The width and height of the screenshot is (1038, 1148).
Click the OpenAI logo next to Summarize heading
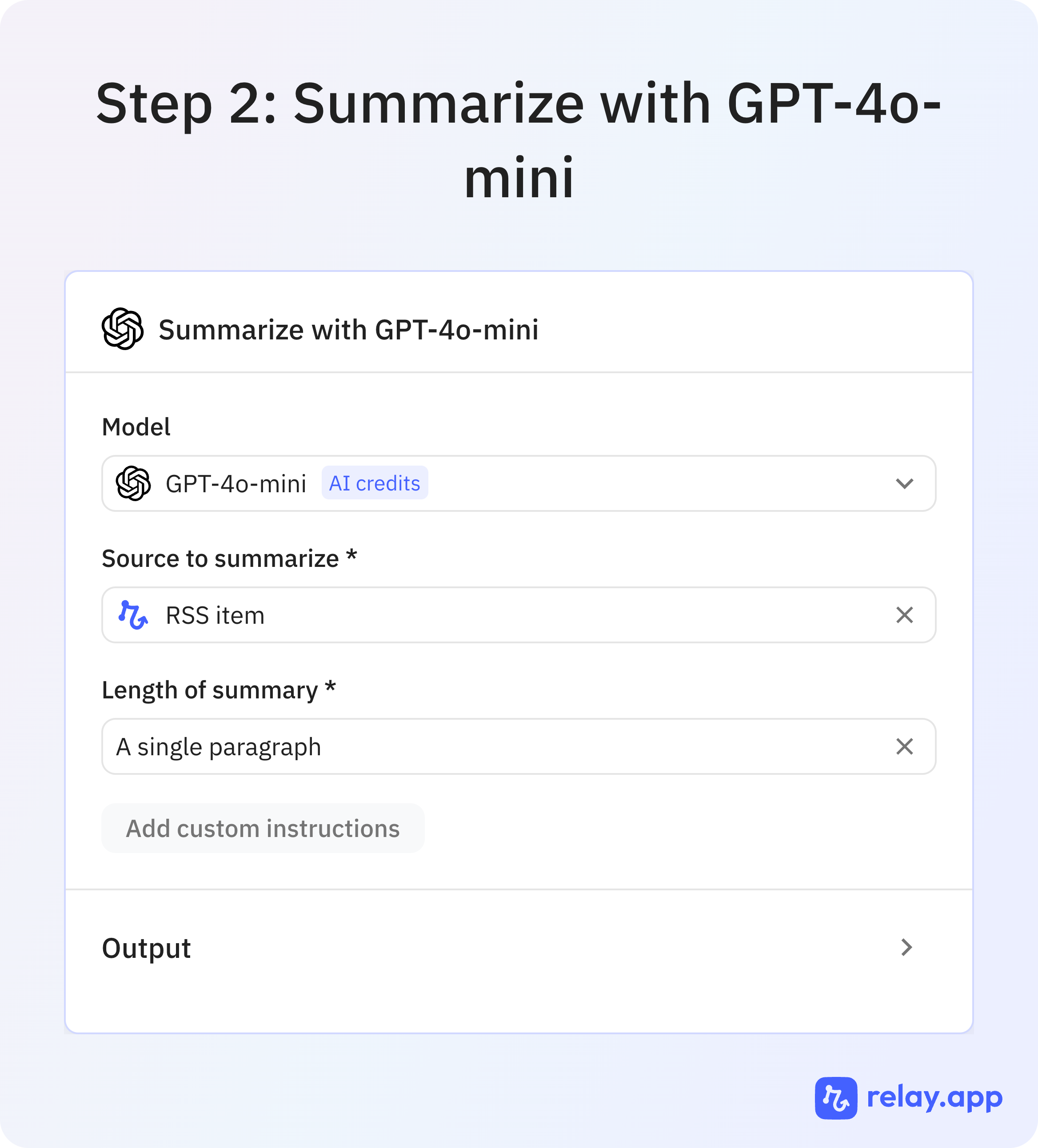coord(123,329)
